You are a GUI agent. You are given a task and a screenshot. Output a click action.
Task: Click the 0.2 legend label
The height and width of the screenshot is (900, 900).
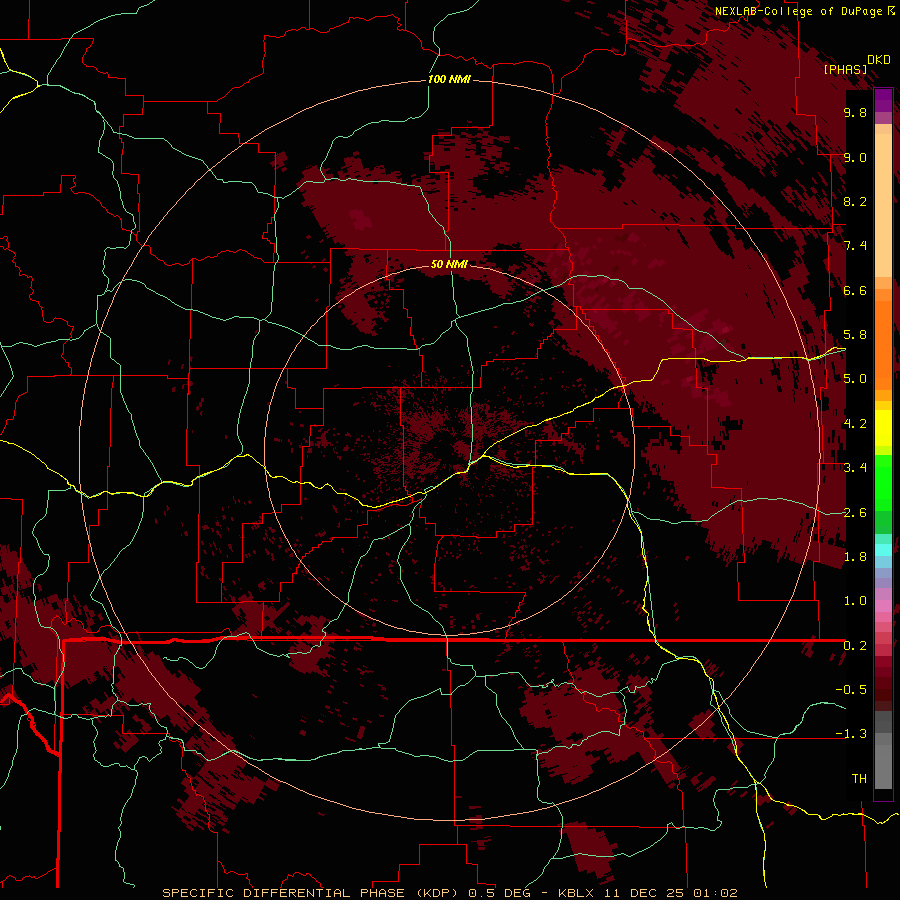(x=855, y=646)
